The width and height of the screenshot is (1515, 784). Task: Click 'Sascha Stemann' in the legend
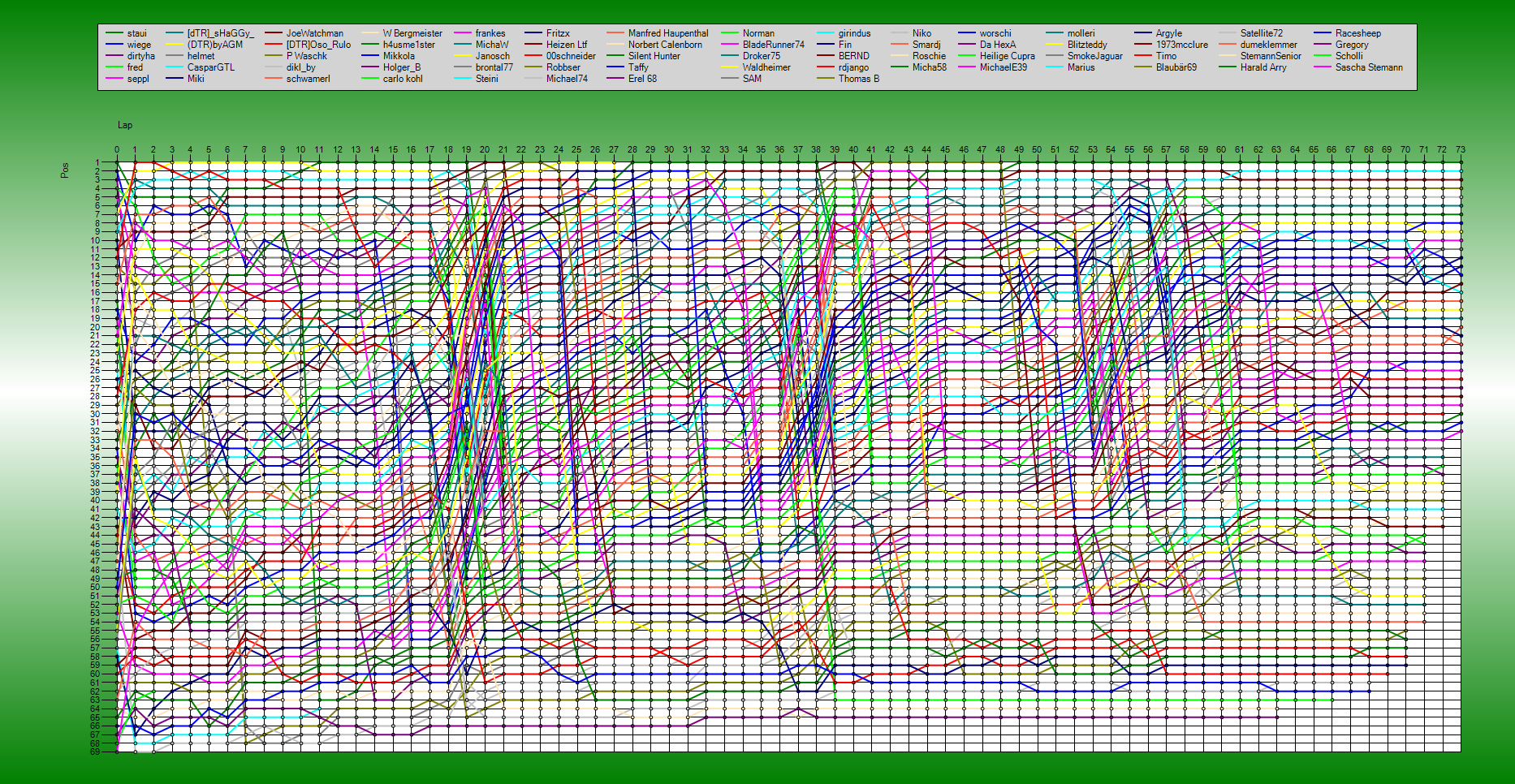pyautogui.click(x=1369, y=67)
